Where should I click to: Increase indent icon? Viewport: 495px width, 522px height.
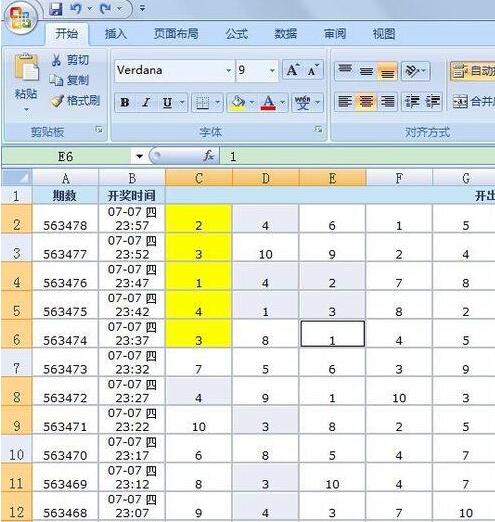[x=432, y=101]
